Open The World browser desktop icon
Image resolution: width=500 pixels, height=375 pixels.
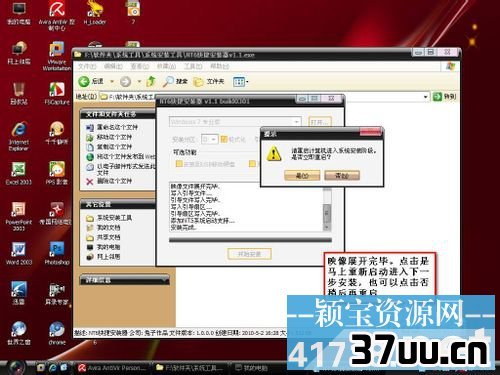tap(19, 333)
